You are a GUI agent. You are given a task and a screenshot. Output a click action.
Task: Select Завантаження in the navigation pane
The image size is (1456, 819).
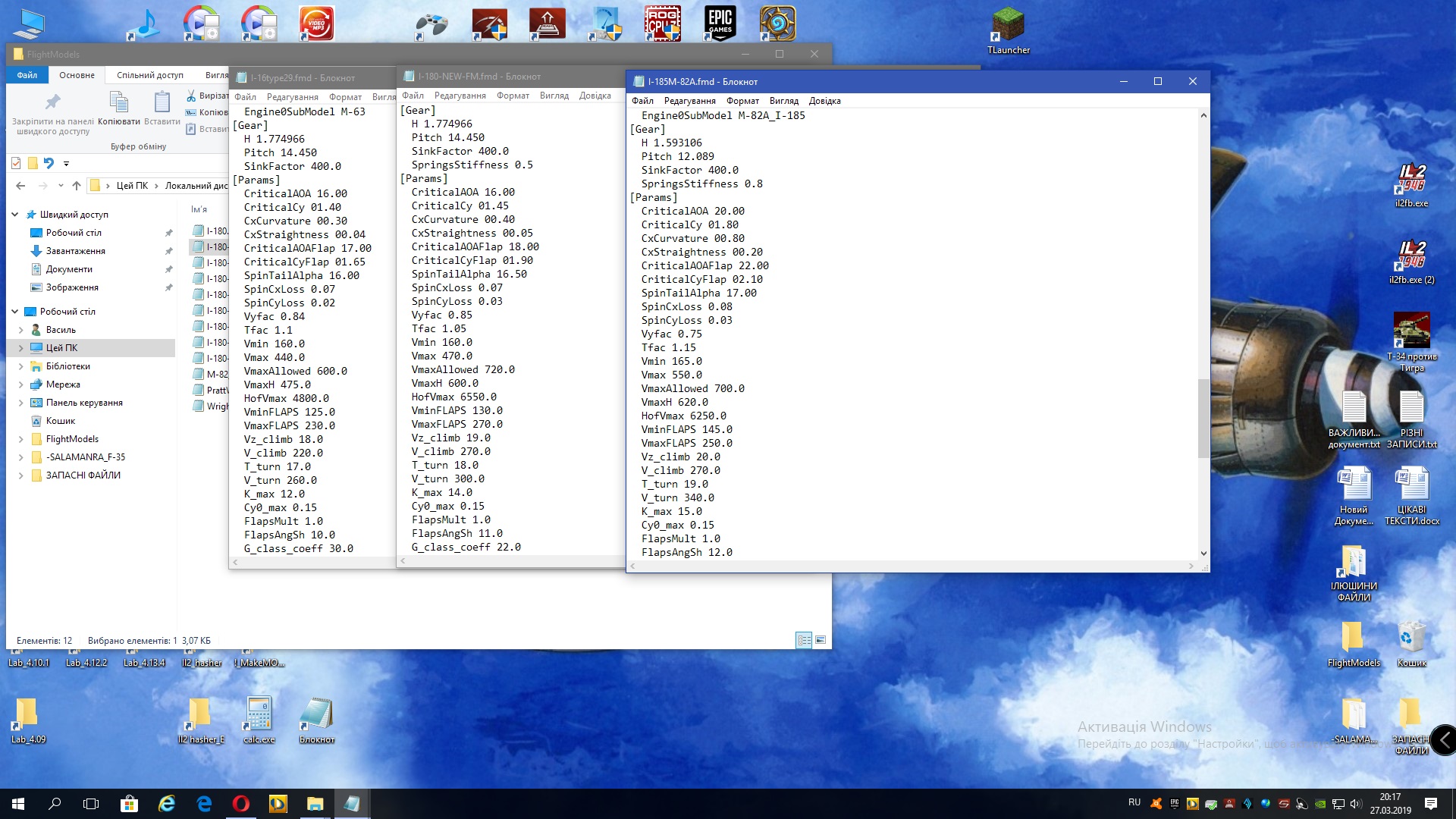click(x=75, y=251)
